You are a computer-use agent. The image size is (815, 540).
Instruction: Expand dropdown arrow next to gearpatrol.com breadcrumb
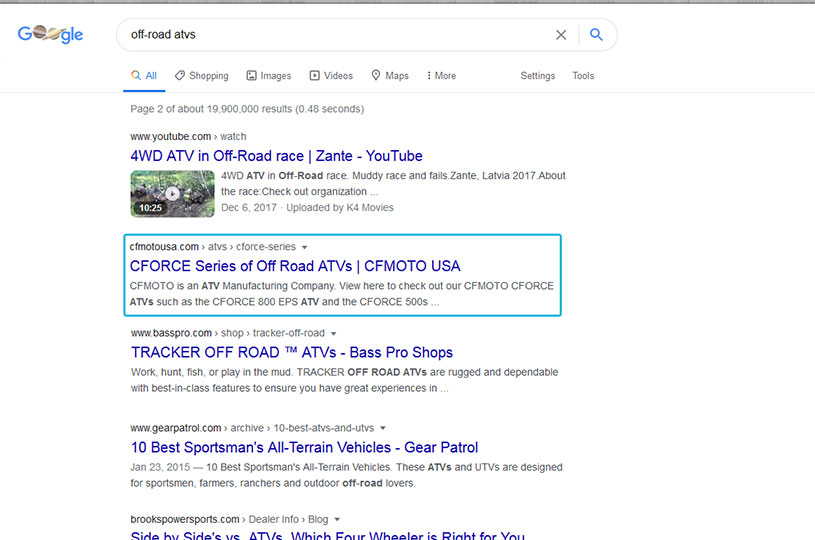click(x=383, y=428)
